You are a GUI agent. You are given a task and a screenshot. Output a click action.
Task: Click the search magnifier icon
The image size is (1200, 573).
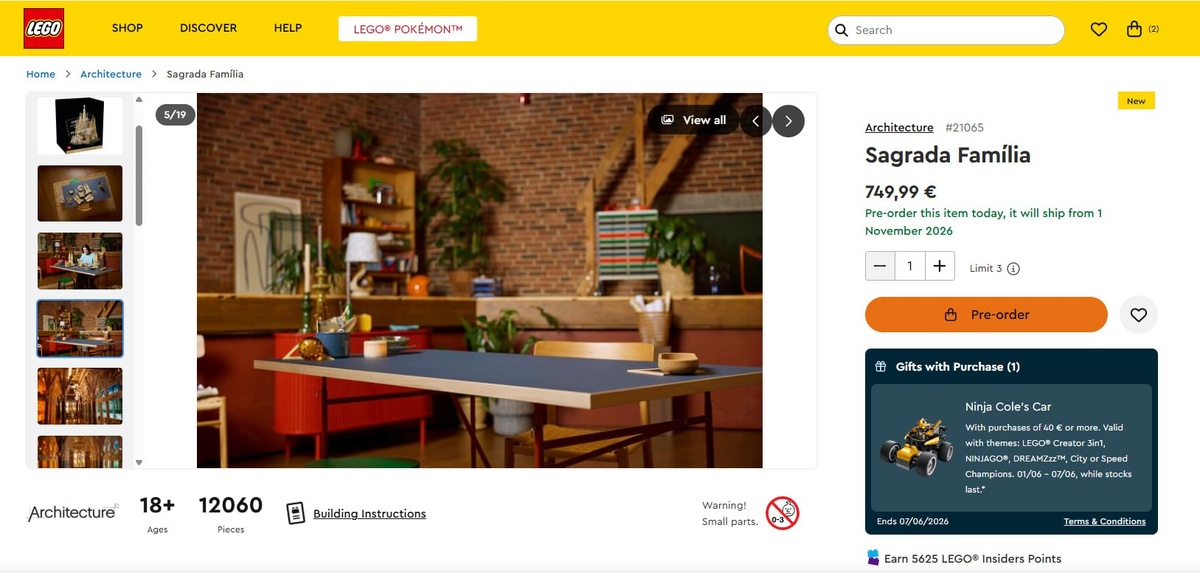(x=841, y=30)
